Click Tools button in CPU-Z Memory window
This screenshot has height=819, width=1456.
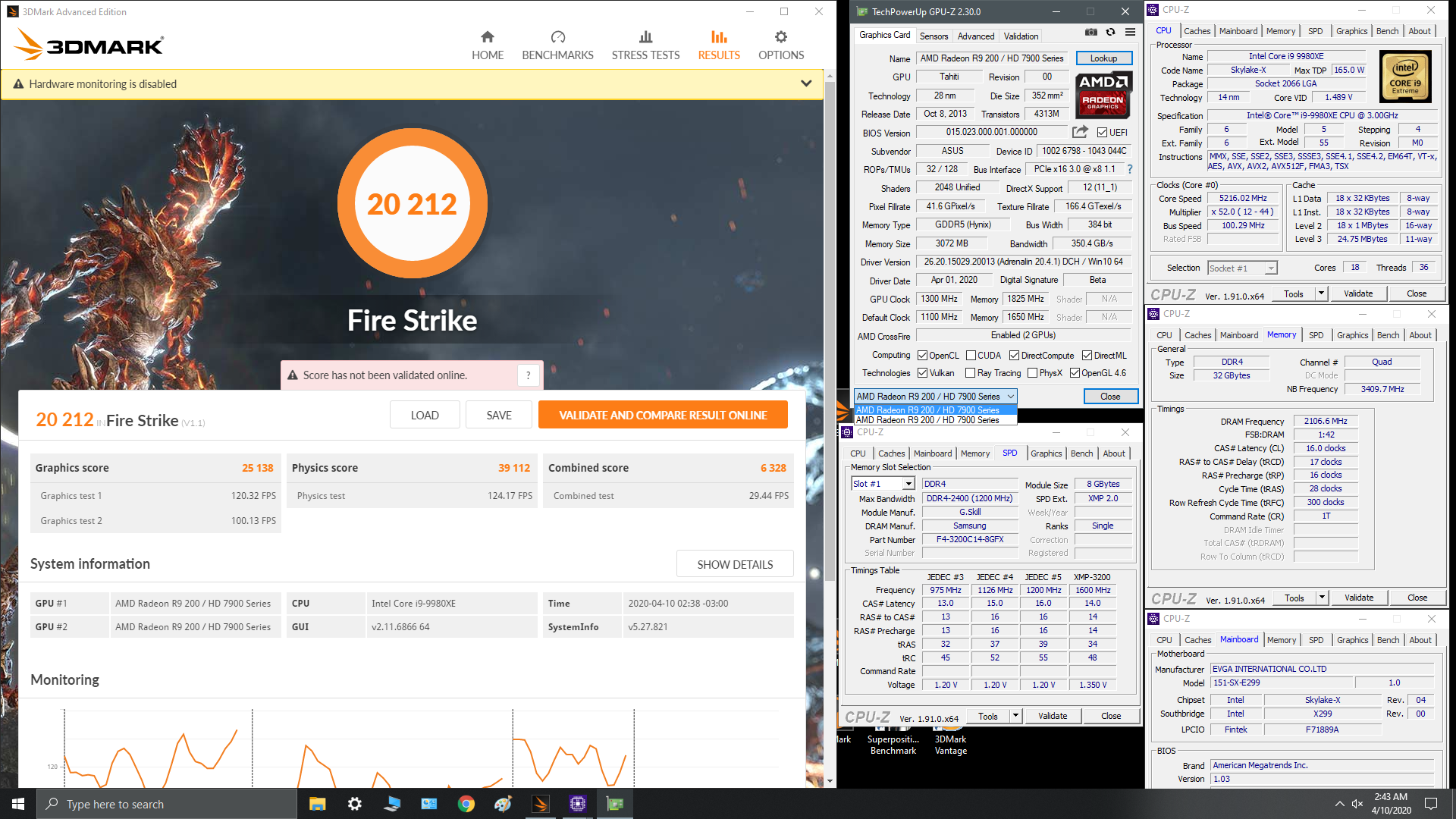(x=1294, y=598)
